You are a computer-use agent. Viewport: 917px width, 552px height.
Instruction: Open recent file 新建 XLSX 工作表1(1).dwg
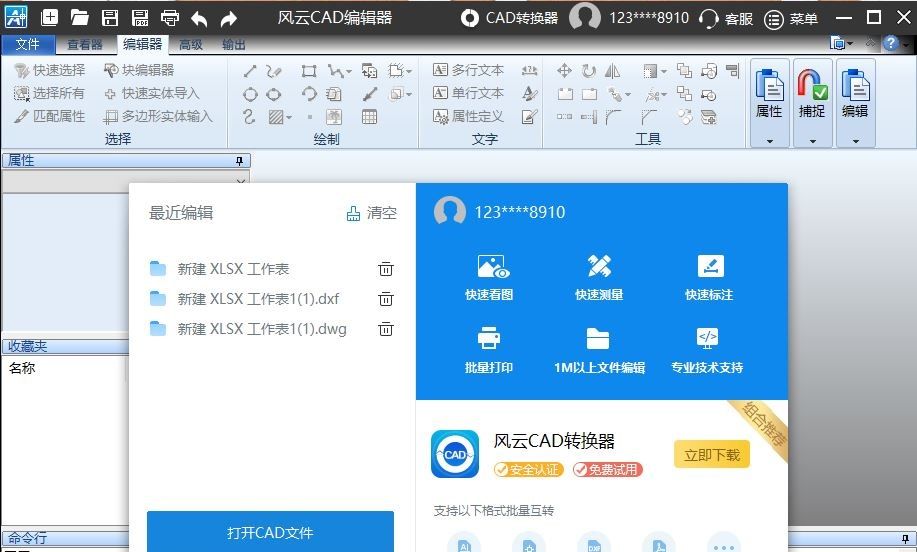tap(261, 329)
